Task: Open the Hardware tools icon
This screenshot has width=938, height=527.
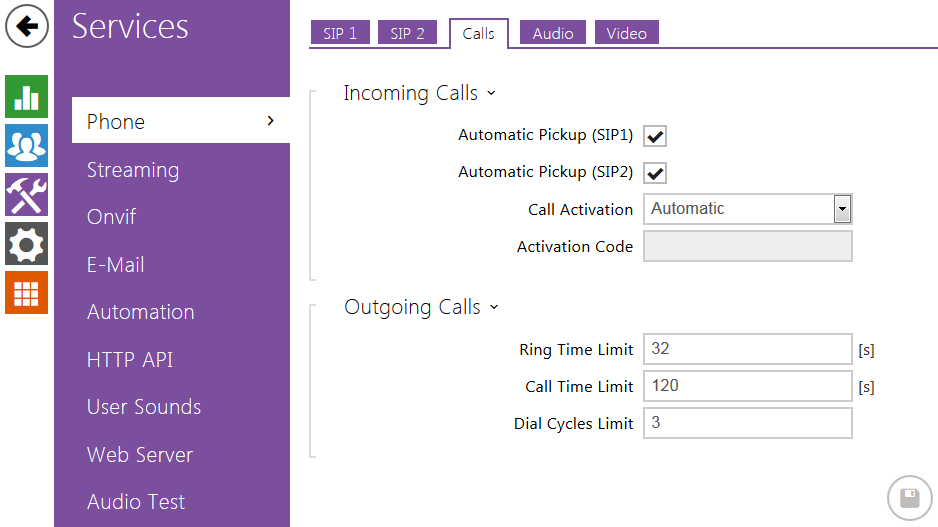Action: [26, 194]
